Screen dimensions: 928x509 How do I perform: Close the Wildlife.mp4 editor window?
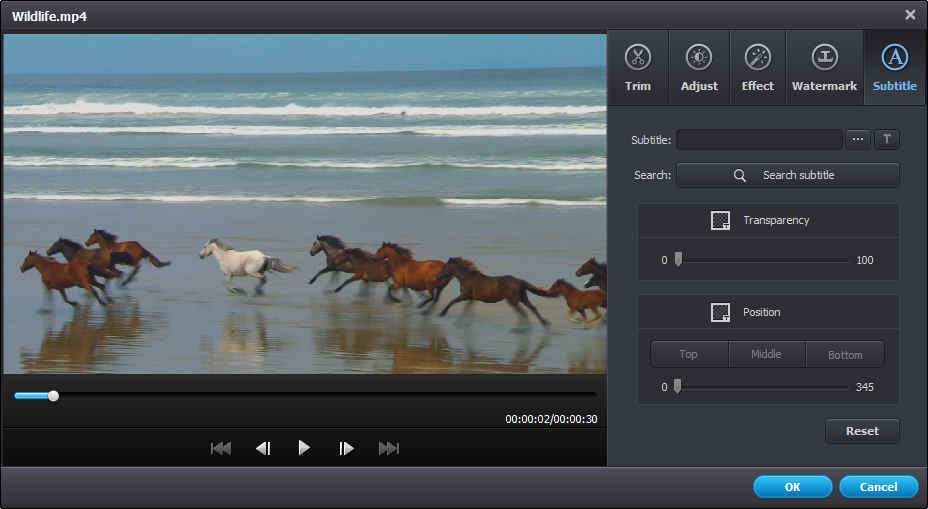click(910, 15)
